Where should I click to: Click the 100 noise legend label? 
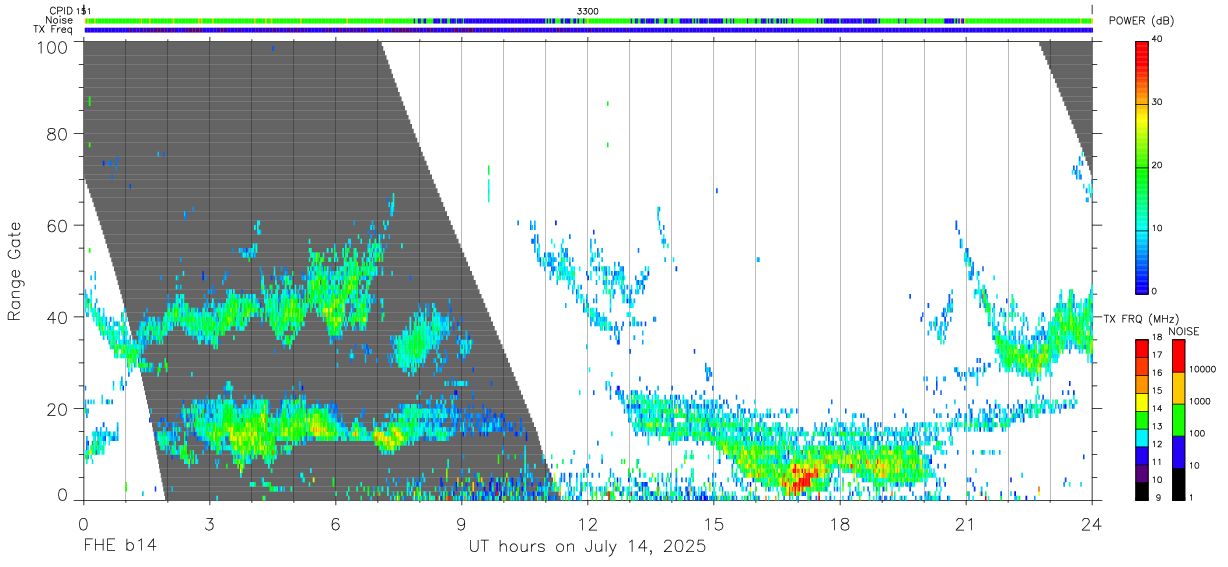[x=1198, y=433]
